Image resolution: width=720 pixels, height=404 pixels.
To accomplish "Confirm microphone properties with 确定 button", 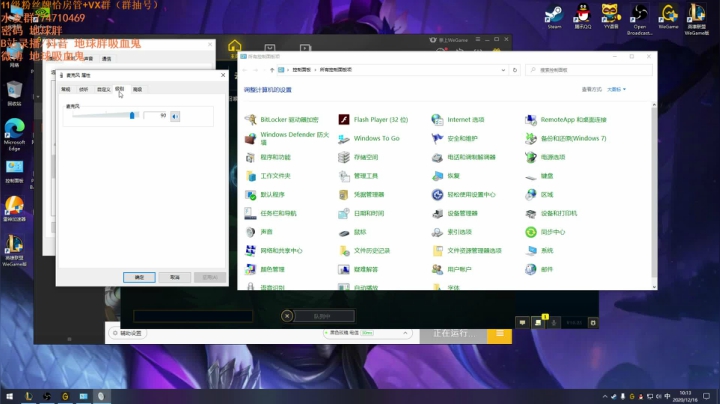I will click(139, 277).
